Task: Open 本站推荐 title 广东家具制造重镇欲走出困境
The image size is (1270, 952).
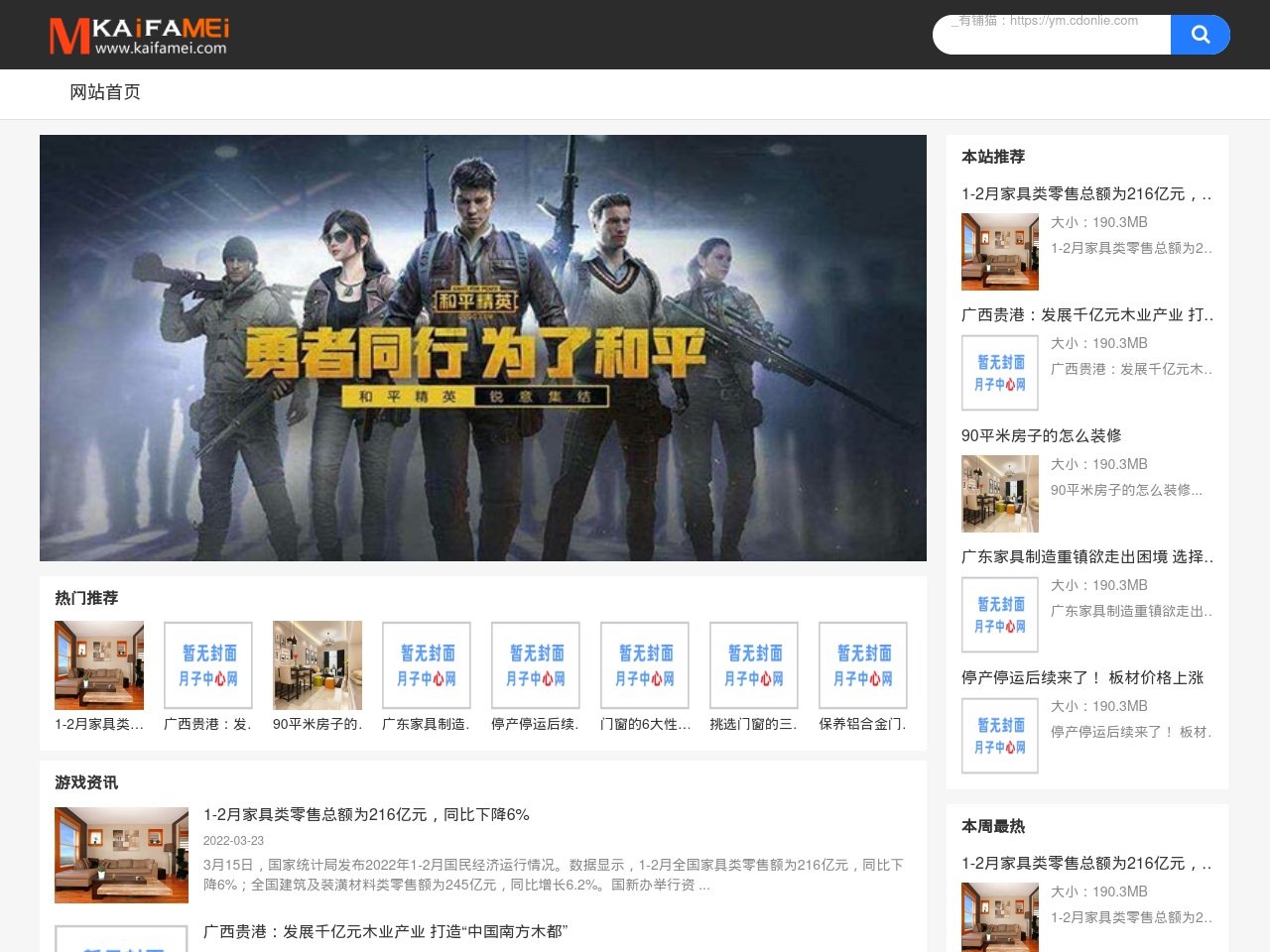Action: click(1087, 556)
